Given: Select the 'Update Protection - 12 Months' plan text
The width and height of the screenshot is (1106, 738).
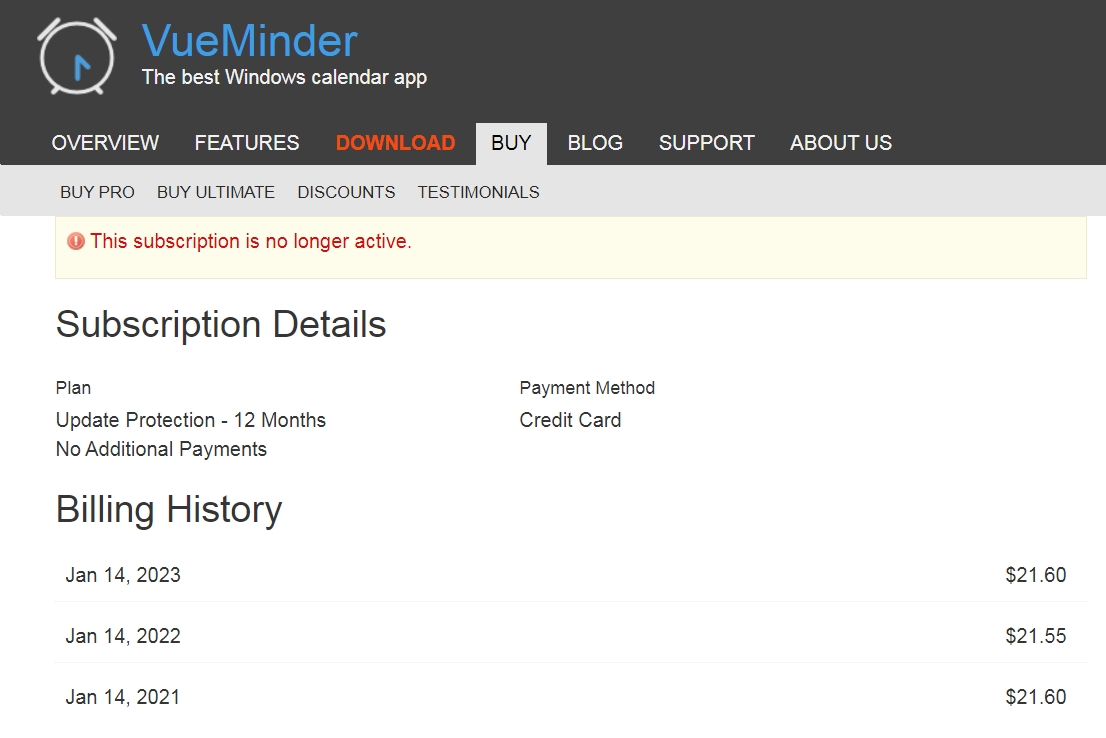Looking at the screenshot, I should [190, 420].
